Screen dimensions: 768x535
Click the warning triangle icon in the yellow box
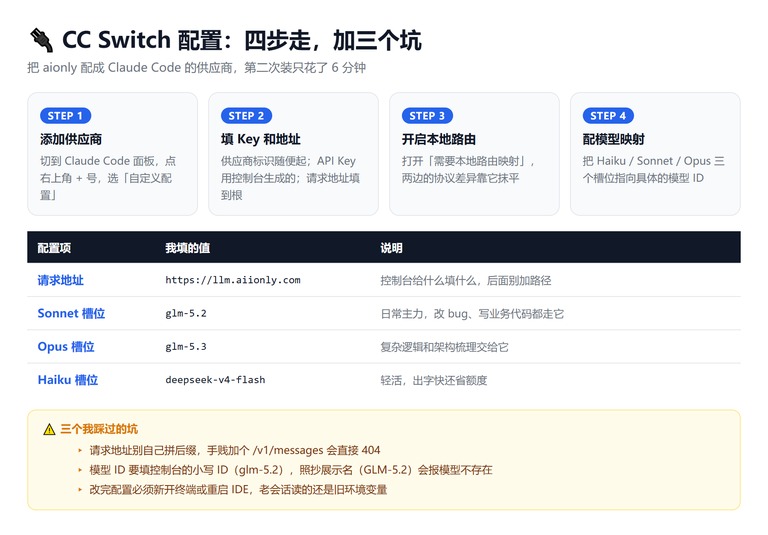[x=49, y=430]
